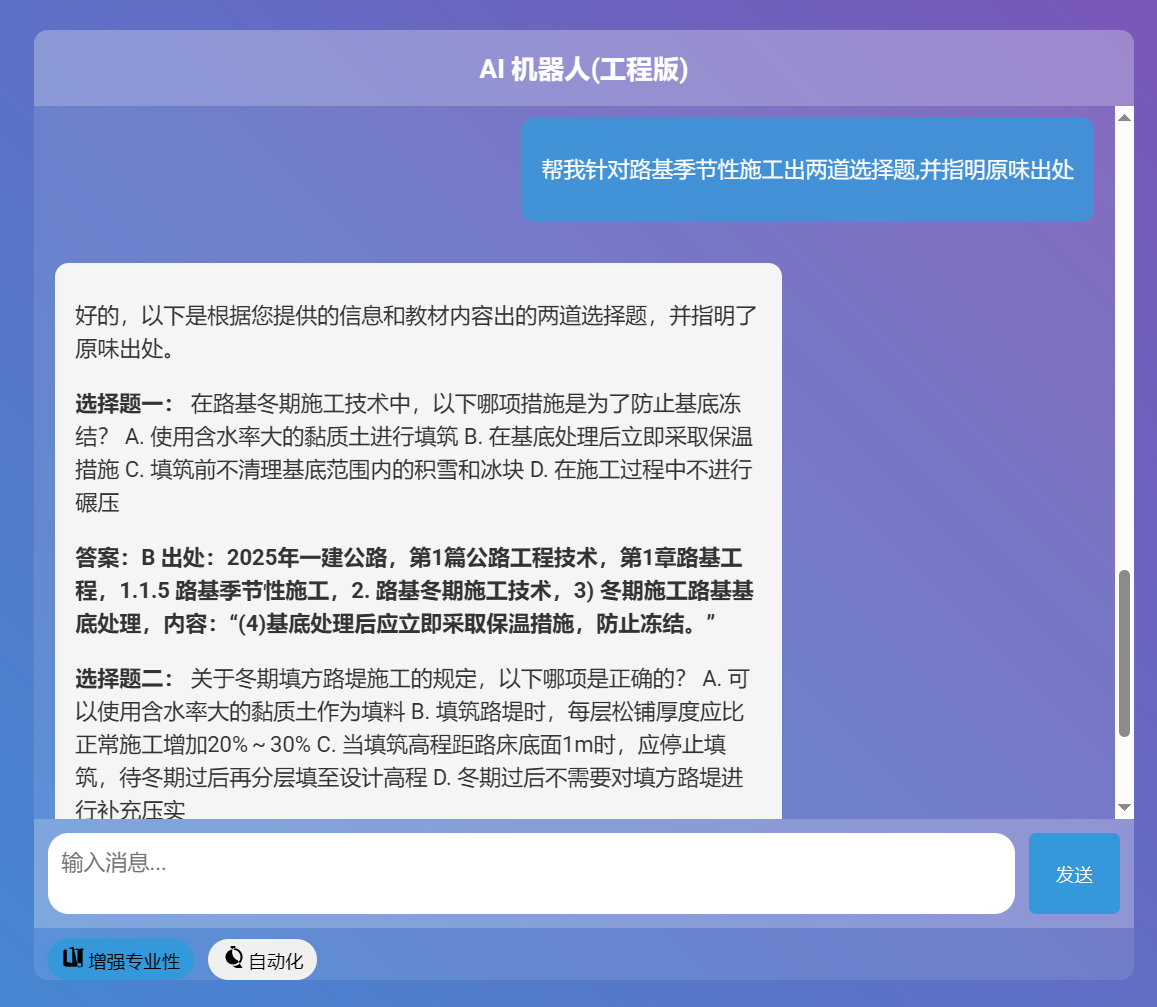Click the intro sentence starting 好的，以下是
Viewport: 1157px width, 1007px height.
pyautogui.click(x=416, y=332)
